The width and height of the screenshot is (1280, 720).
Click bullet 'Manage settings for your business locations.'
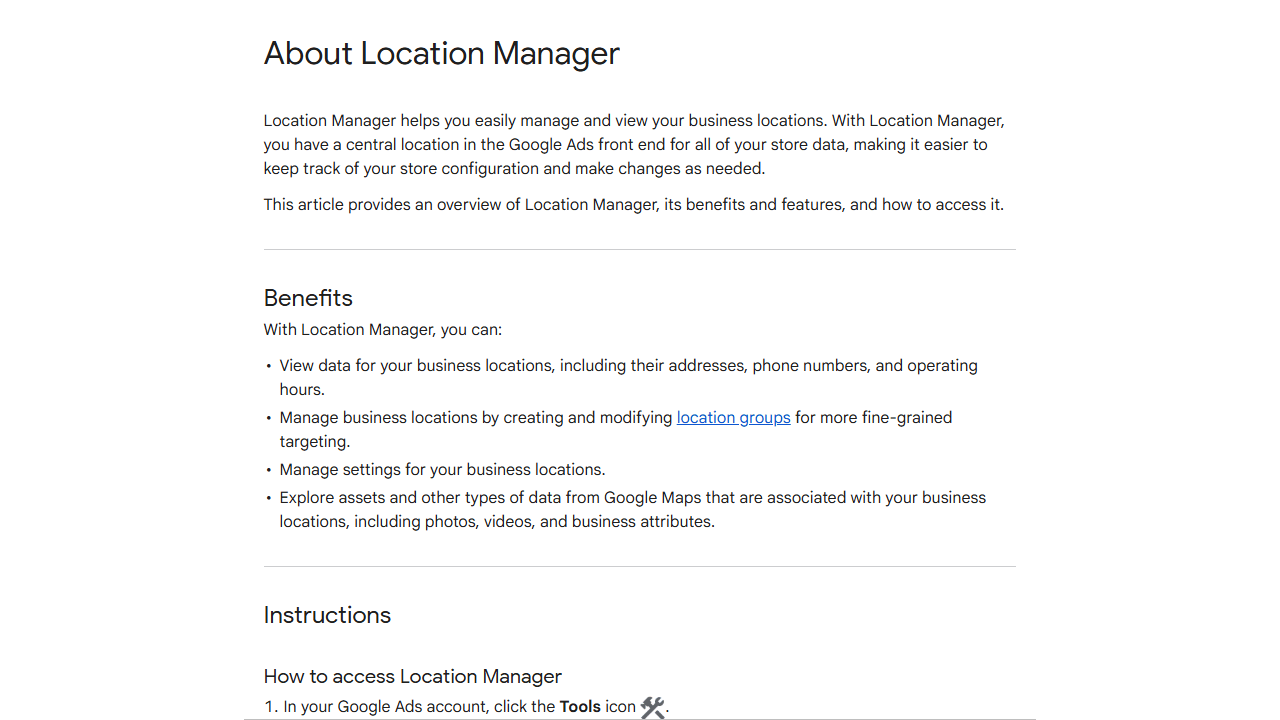[x=442, y=469]
